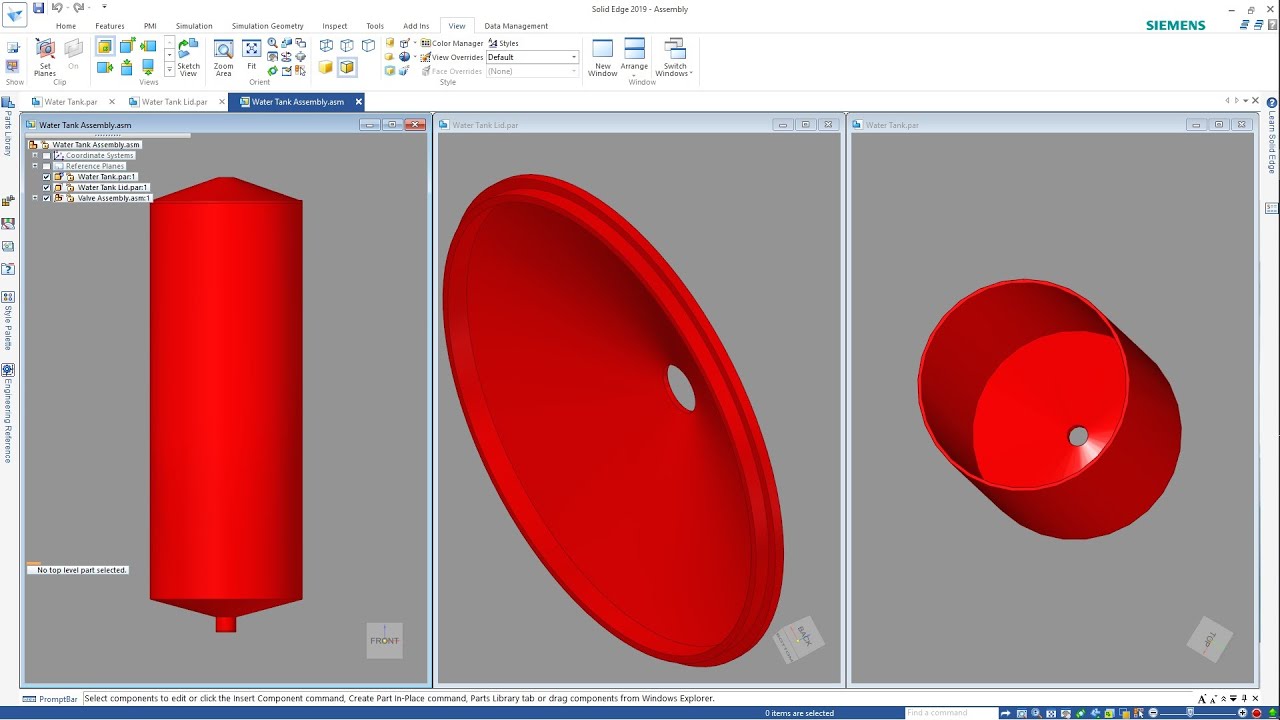
Task: Uncheck Valve Assembly.asm:1 visibility checkbox
Action: pyautogui.click(x=46, y=198)
